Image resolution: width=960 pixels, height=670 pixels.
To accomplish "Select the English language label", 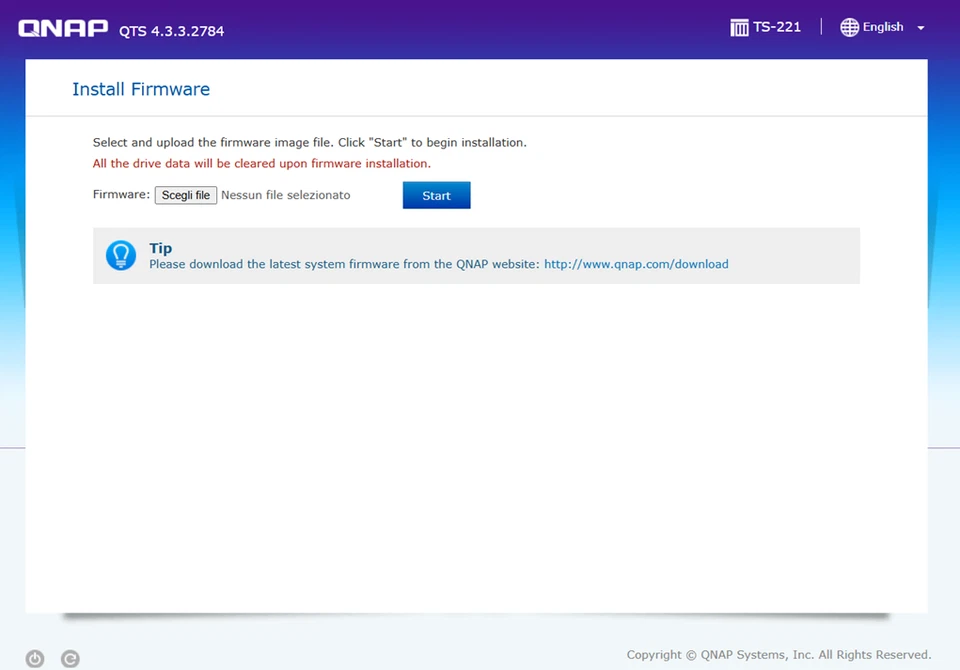I will [x=883, y=27].
